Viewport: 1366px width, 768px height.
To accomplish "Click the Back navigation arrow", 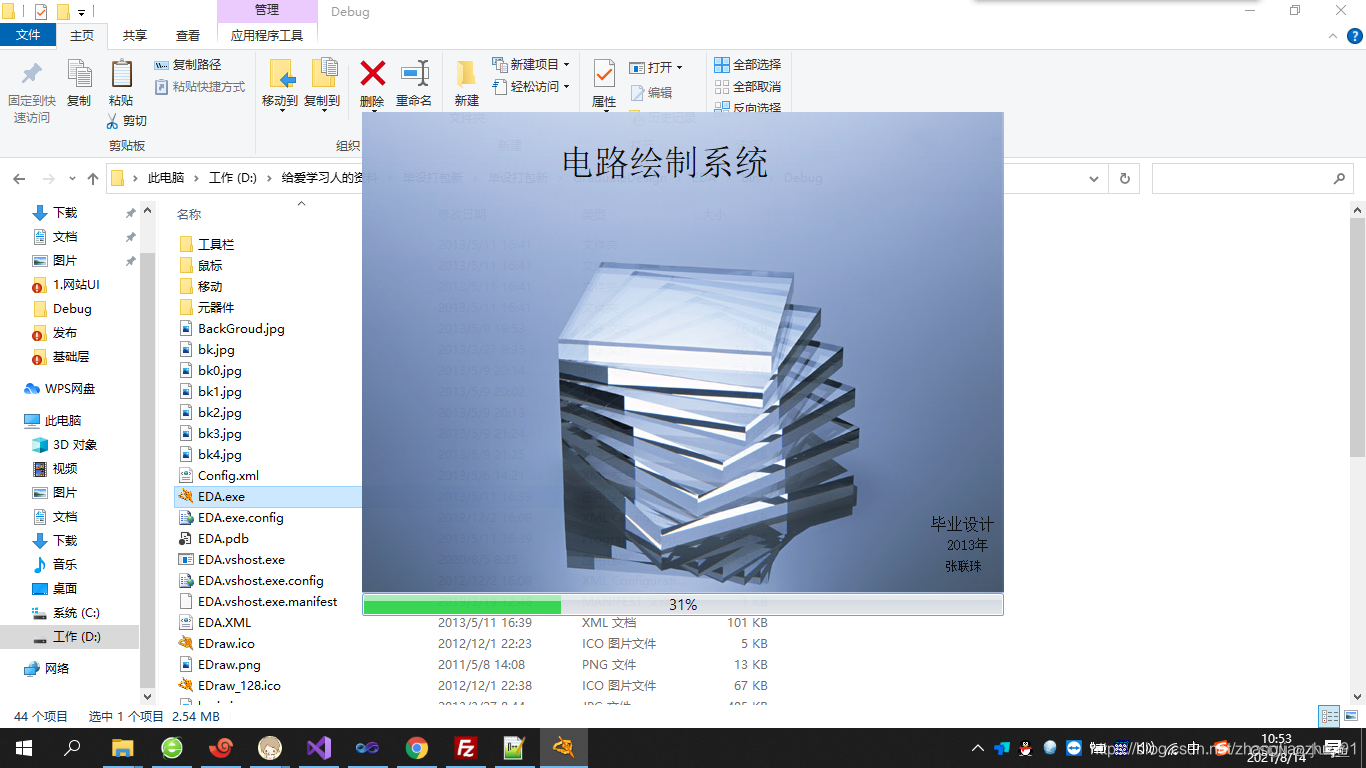I will click(19, 179).
